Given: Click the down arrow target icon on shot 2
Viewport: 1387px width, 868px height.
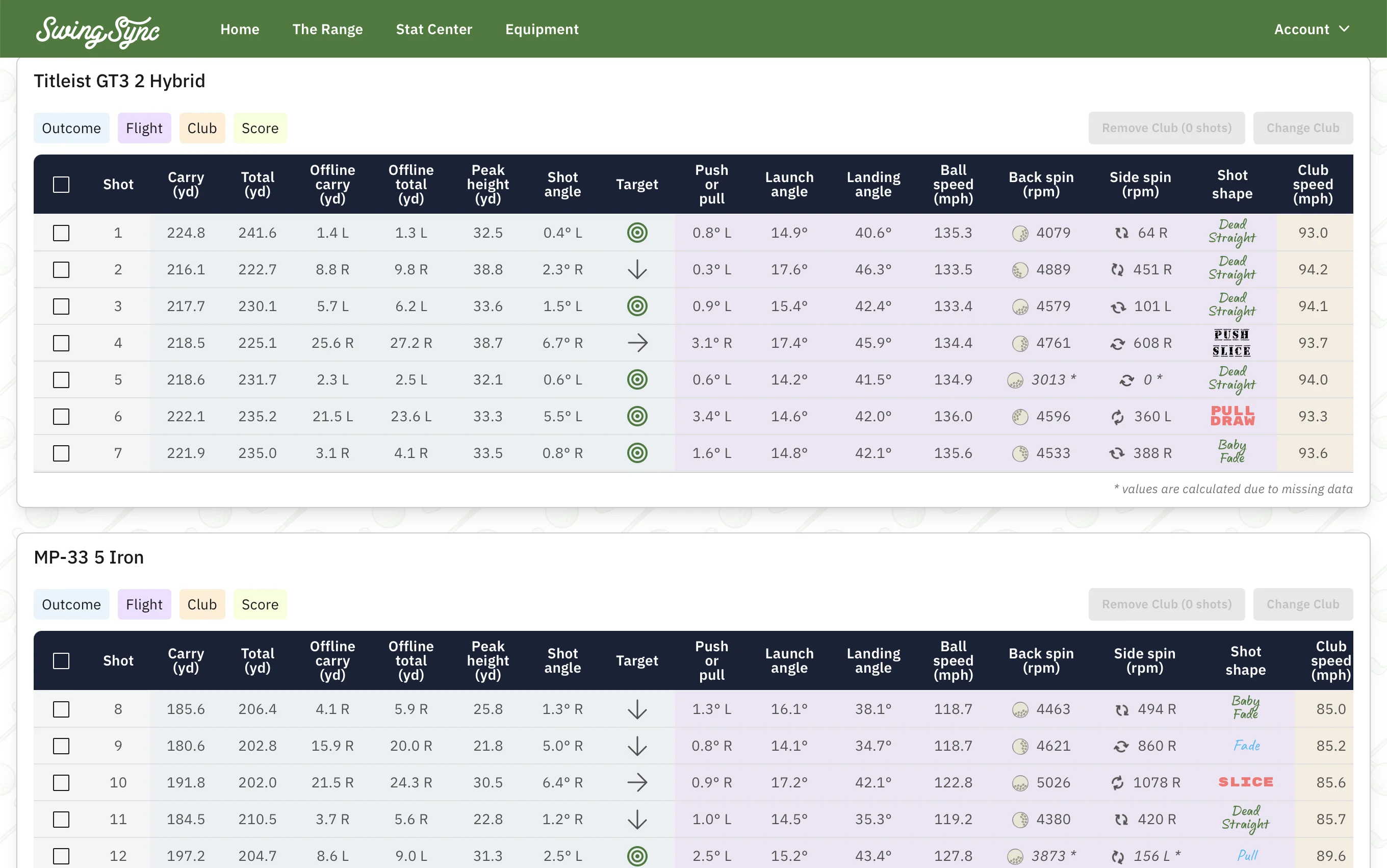Looking at the screenshot, I should [637, 269].
